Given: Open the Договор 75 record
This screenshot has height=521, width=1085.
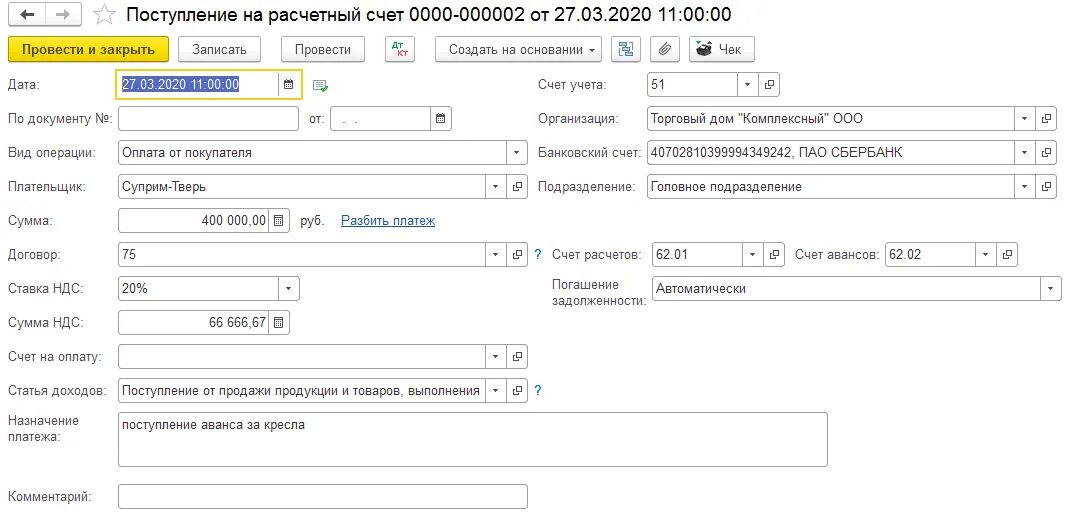Looking at the screenshot, I should point(517,255).
